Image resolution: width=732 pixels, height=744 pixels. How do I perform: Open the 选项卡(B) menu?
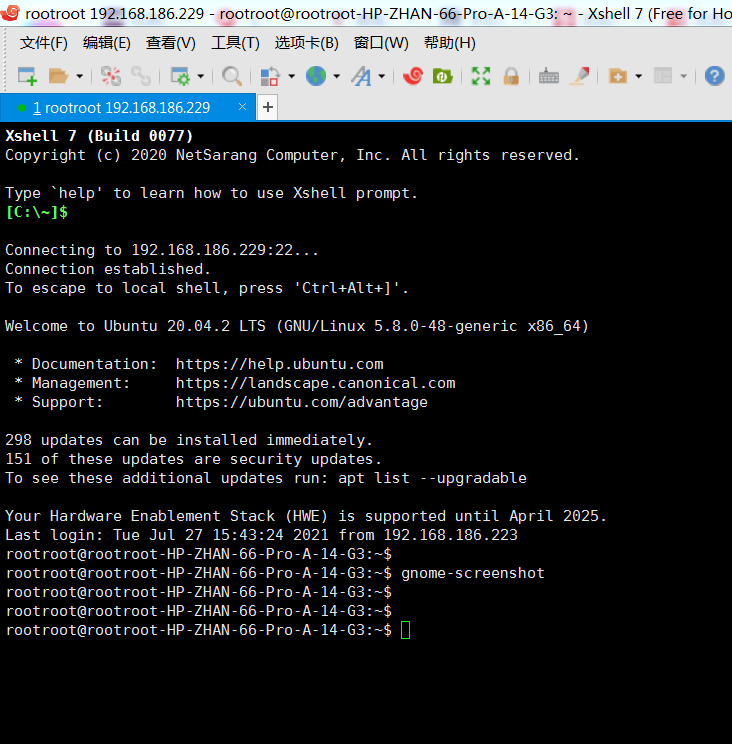[306, 43]
